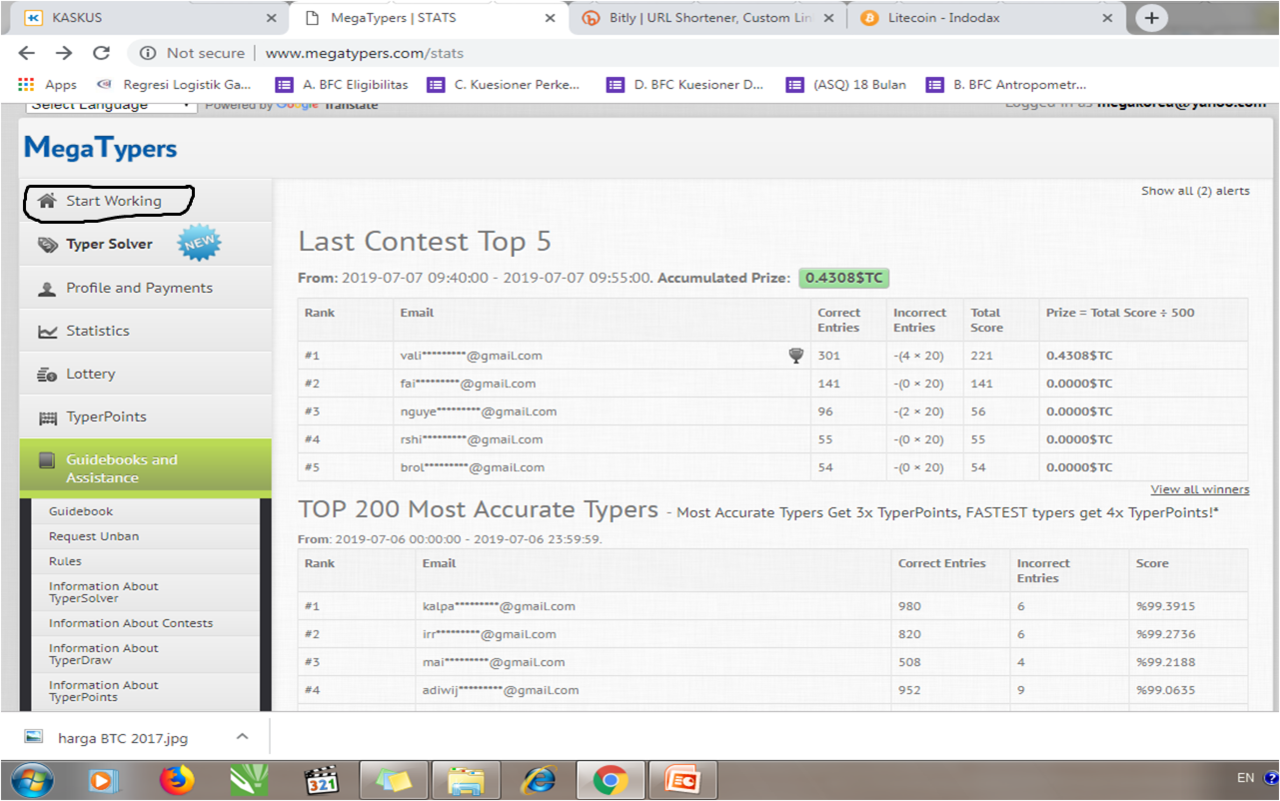Show all (2) alerts
The image size is (1280, 801).
[x=1195, y=191]
